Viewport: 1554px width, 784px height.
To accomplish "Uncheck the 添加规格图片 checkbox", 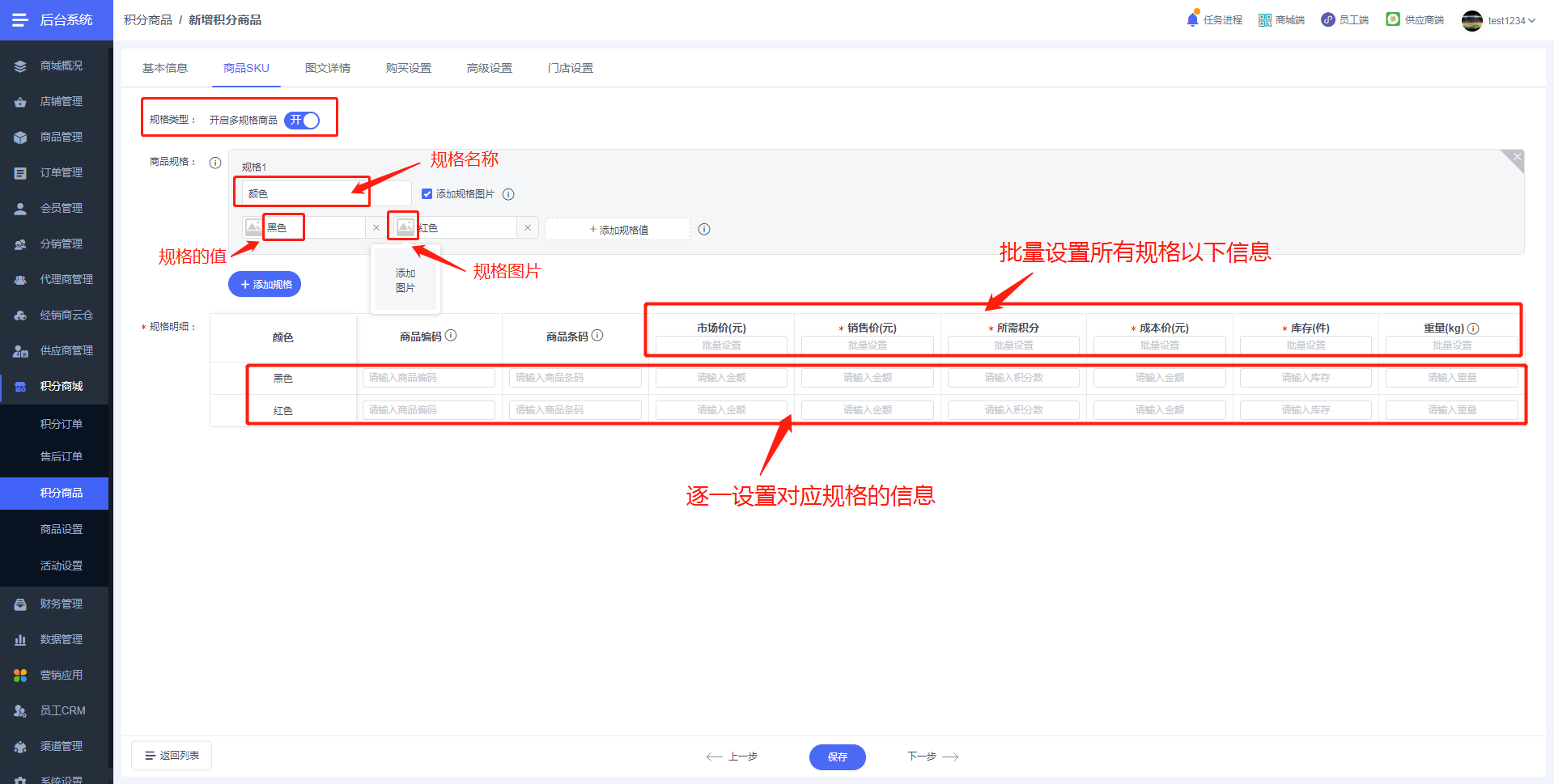I will point(427,194).
